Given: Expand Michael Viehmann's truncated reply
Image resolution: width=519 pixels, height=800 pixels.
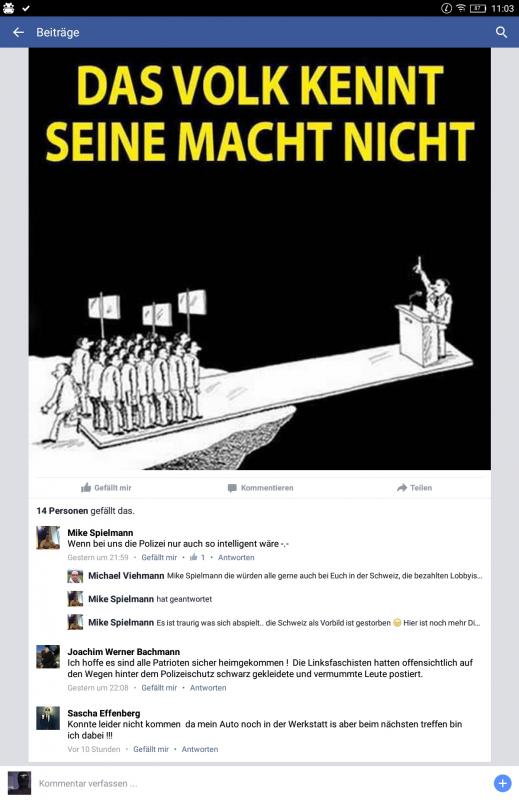Looking at the screenshot, I should click(275, 576).
